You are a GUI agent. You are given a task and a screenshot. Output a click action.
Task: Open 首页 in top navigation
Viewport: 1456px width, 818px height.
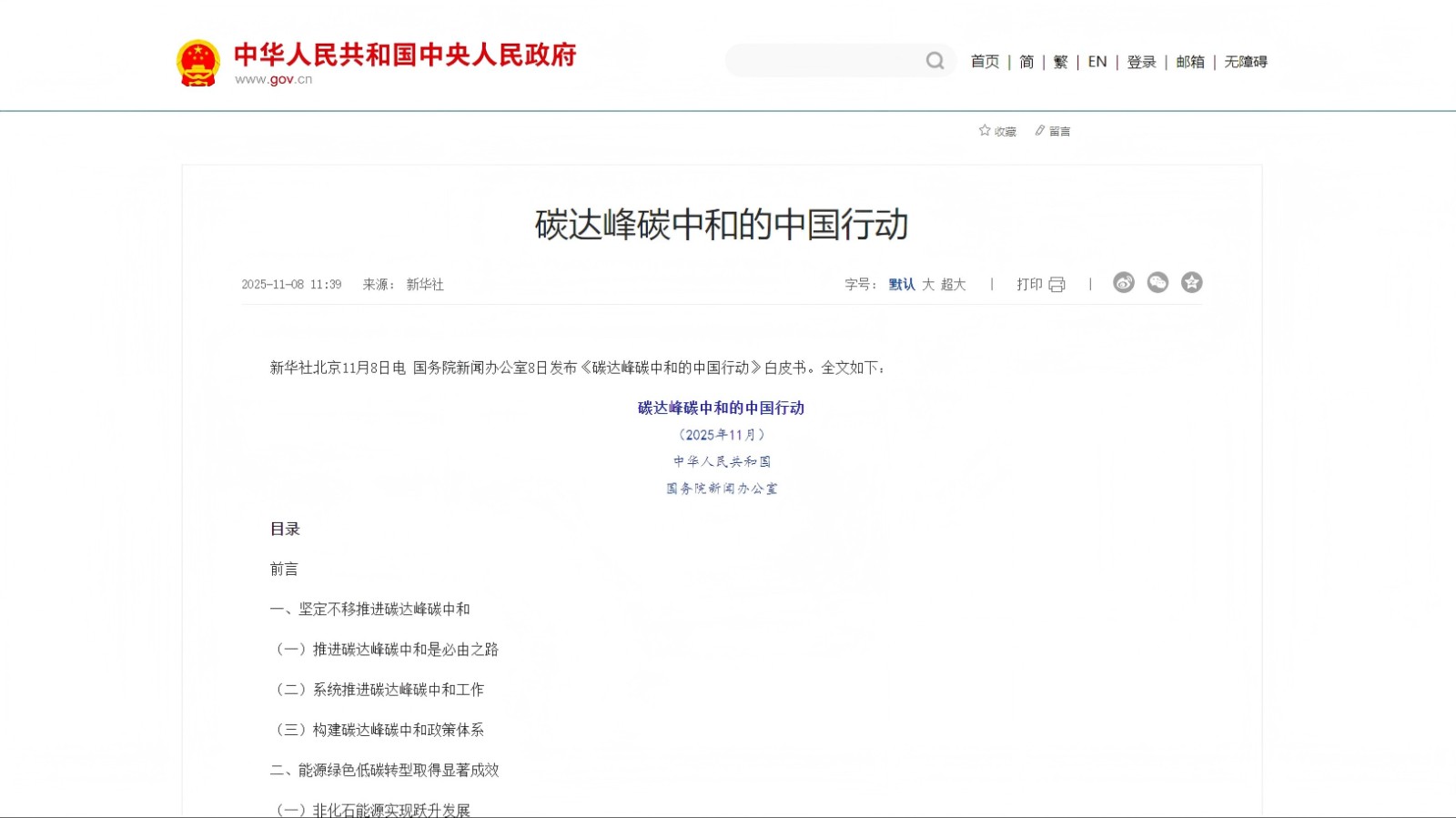[x=985, y=62]
